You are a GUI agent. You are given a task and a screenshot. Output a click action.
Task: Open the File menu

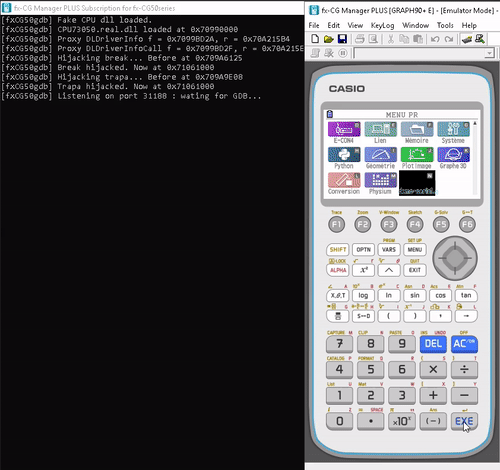coord(314,25)
